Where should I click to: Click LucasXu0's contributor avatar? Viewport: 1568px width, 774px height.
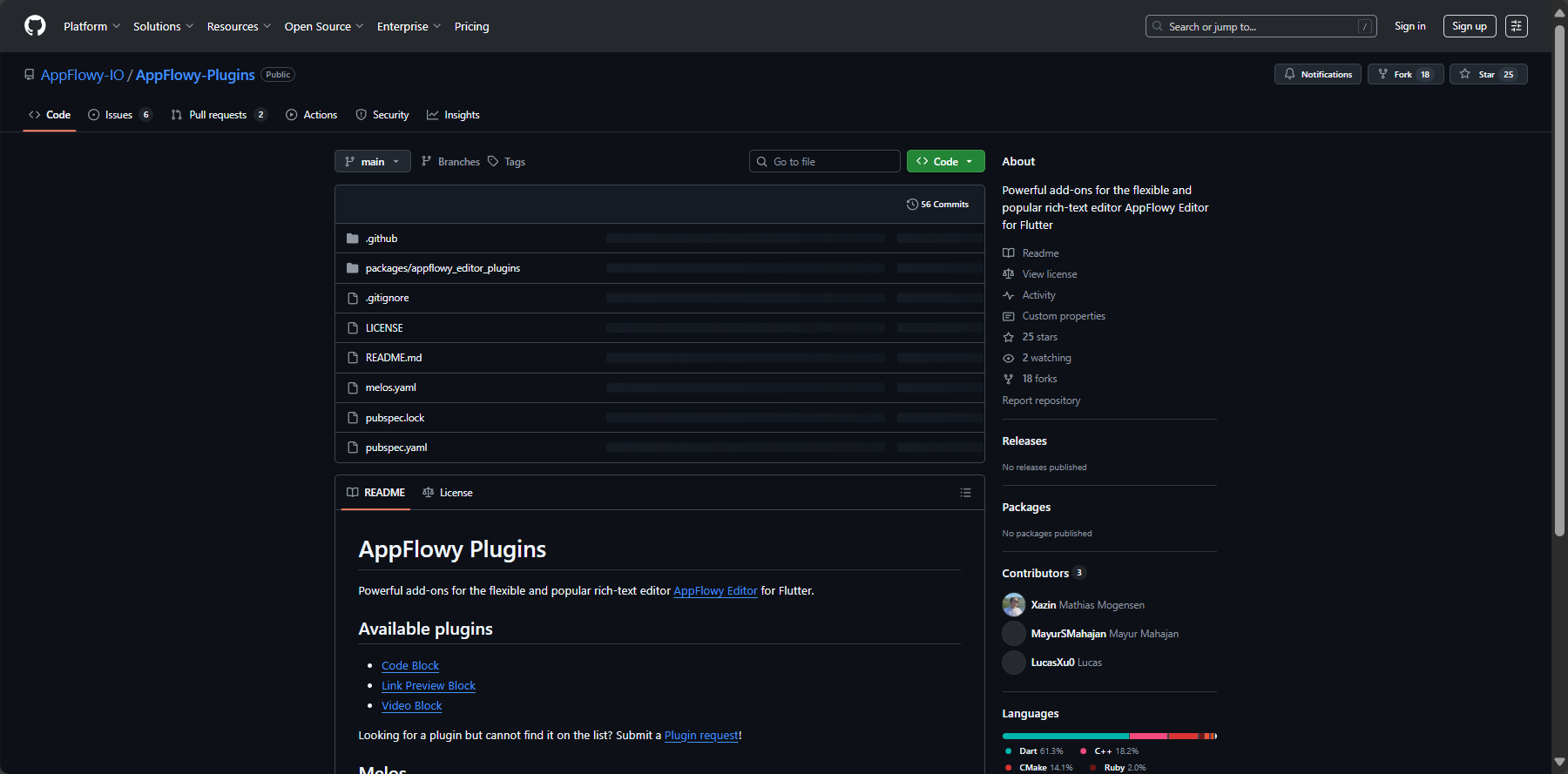point(1014,663)
